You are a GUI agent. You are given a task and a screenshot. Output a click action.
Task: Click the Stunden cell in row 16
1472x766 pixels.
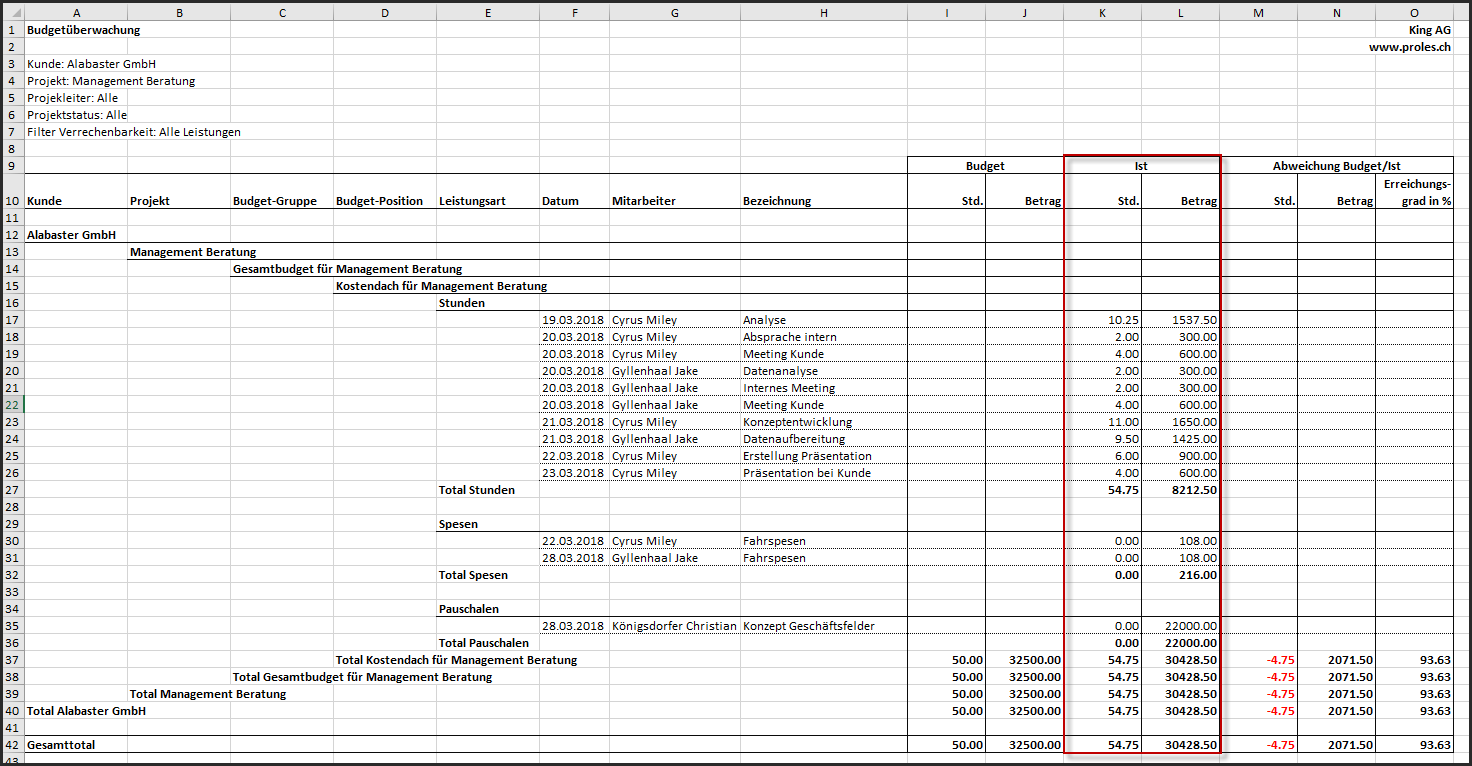462,303
